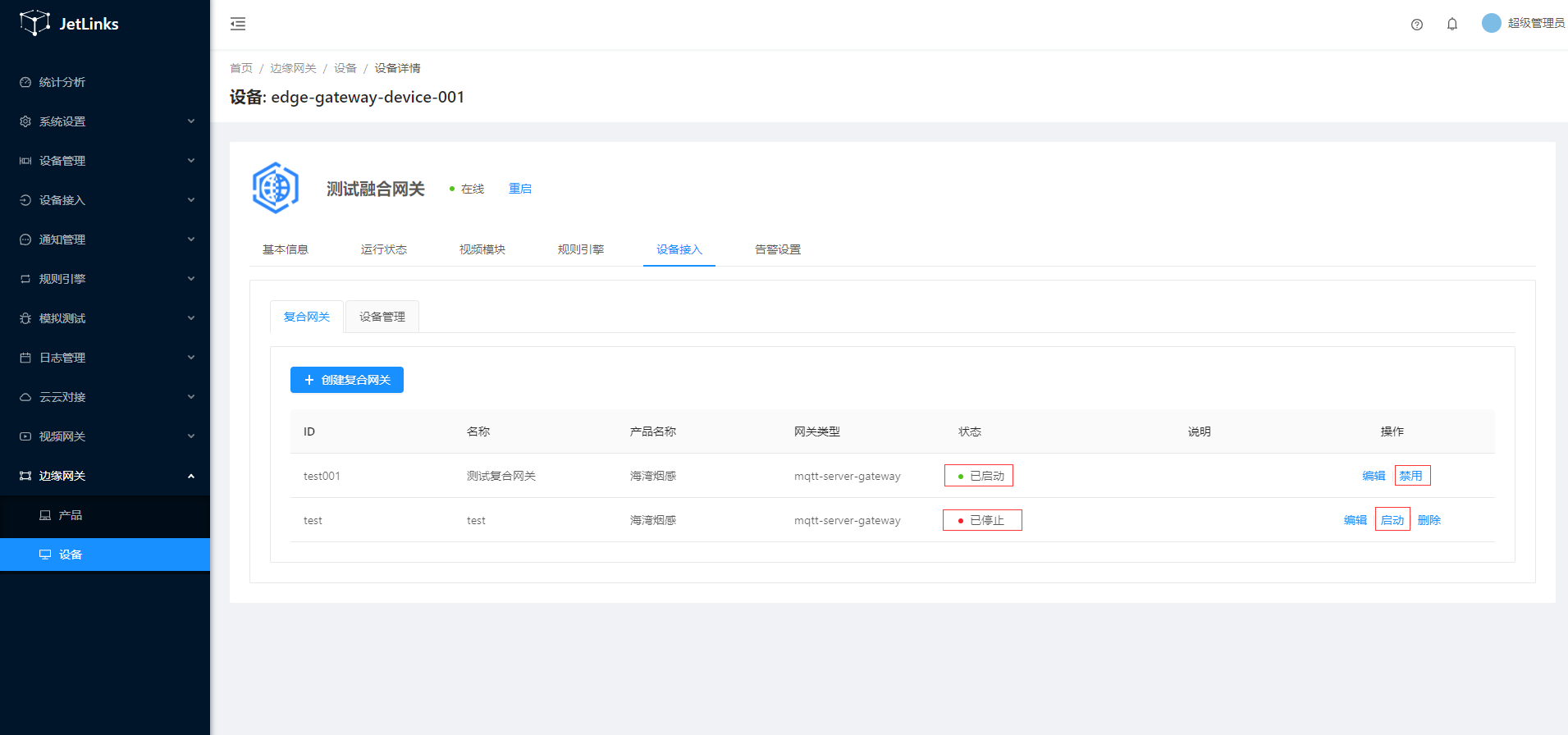Screen dimensions: 1568x735
Task: Open notifications bell icon
Action: tap(1451, 25)
